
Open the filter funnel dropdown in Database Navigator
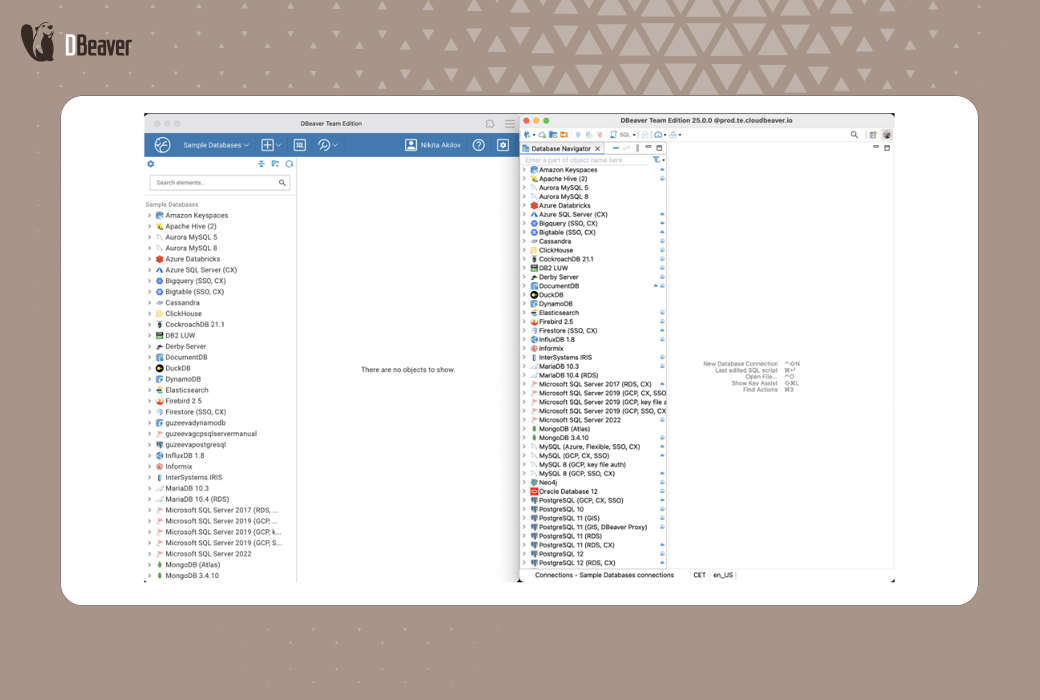click(658, 159)
